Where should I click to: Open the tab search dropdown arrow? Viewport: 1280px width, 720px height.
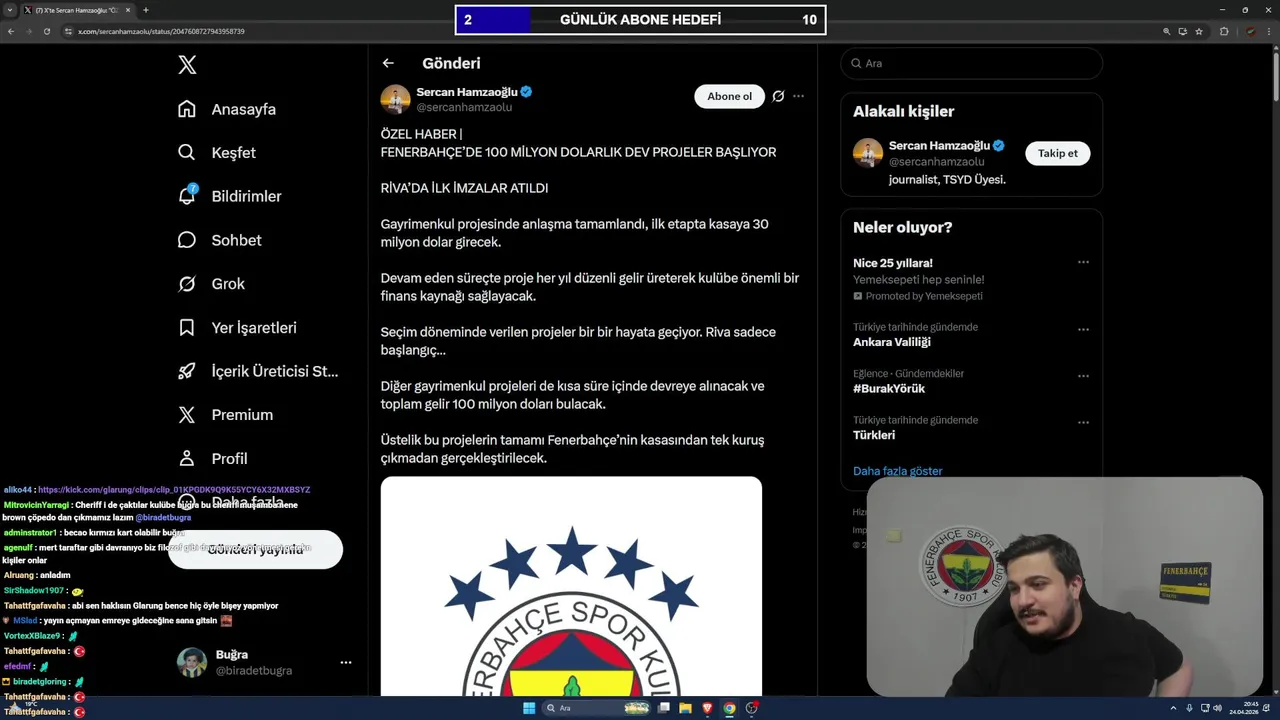(x=10, y=10)
